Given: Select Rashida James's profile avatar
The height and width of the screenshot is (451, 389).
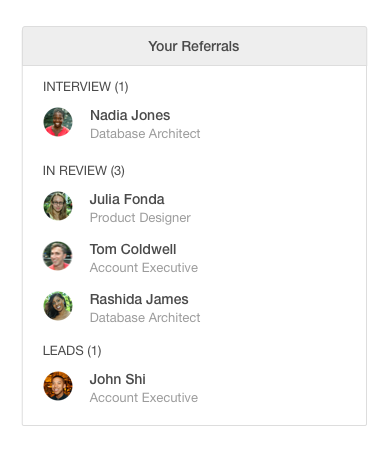Looking at the screenshot, I should pos(58,306).
